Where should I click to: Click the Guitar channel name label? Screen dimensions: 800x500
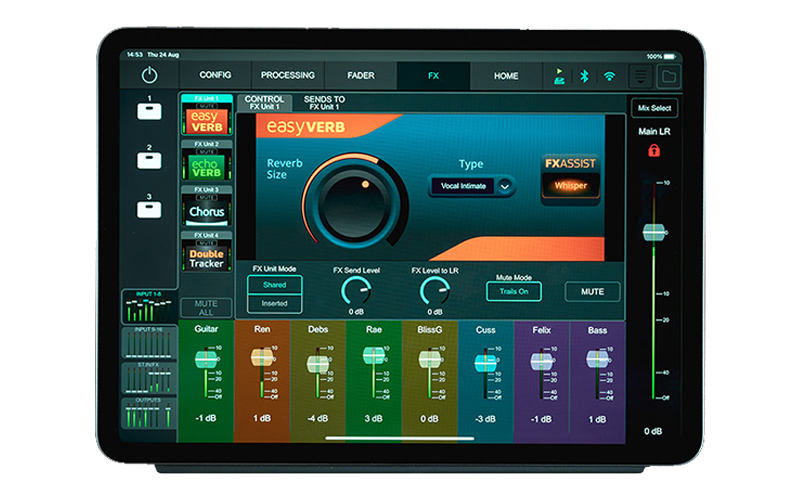(x=206, y=329)
